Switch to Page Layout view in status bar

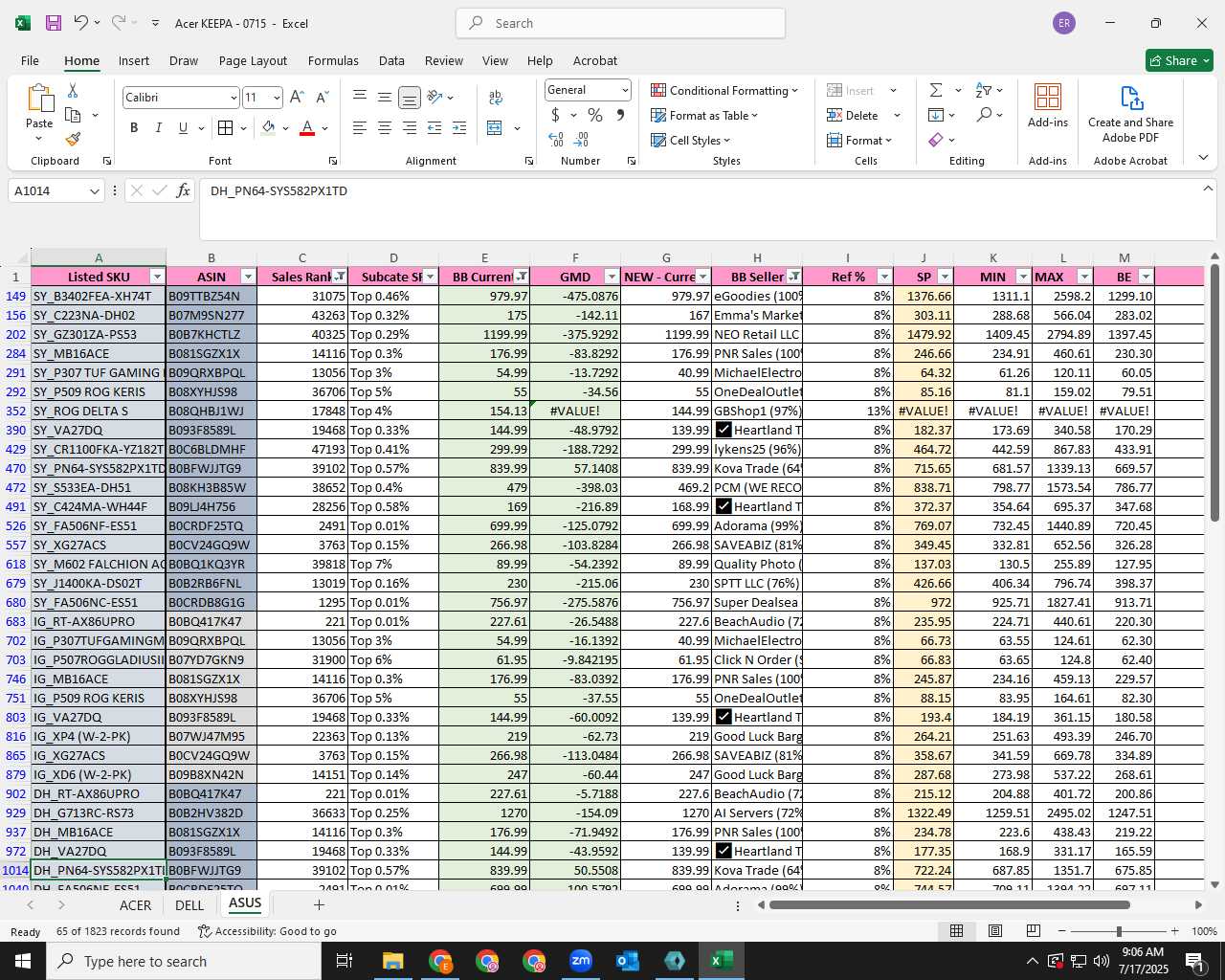[x=995, y=930]
